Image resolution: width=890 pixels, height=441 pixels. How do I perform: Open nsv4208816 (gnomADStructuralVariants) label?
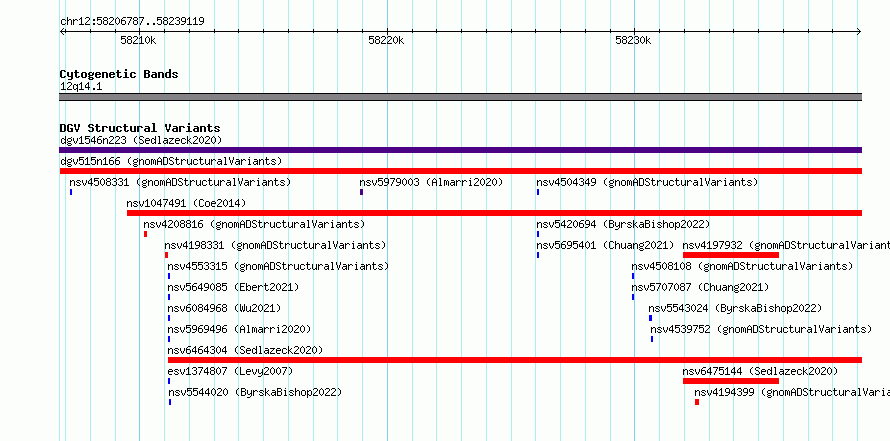[254, 224]
